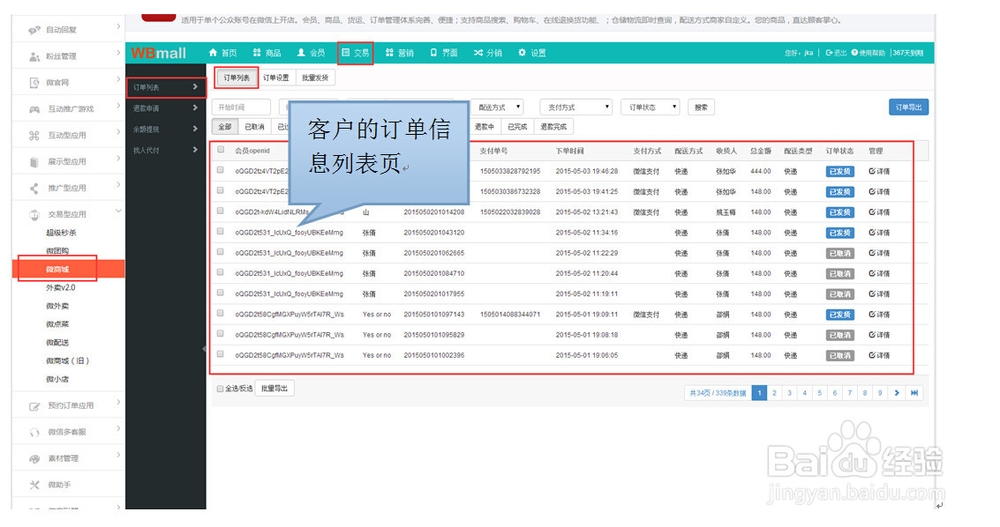Click the 搜索 search button
The width and height of the screenshot is (1000, 527).
(x=702, y=107)
